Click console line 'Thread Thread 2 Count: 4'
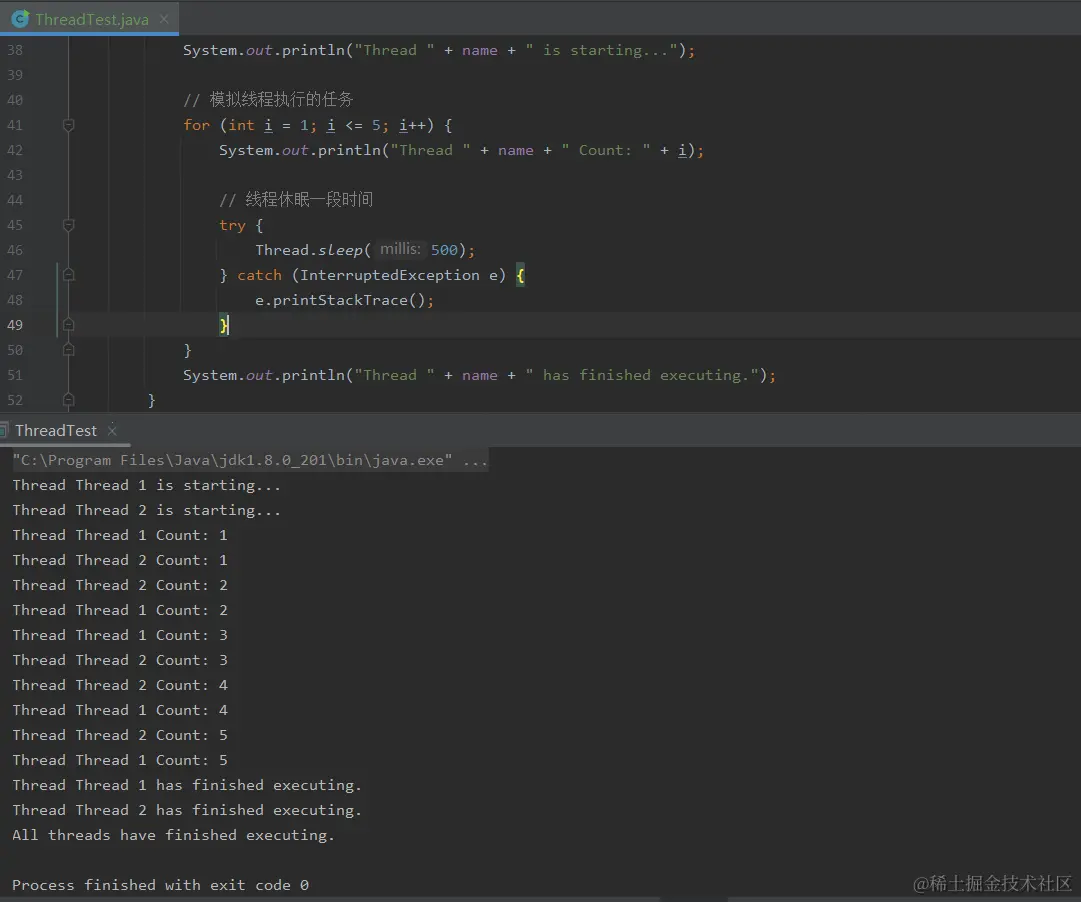The width and height of the screenshot is (1081, 902). pyautogui.click(x=120, y=685)
